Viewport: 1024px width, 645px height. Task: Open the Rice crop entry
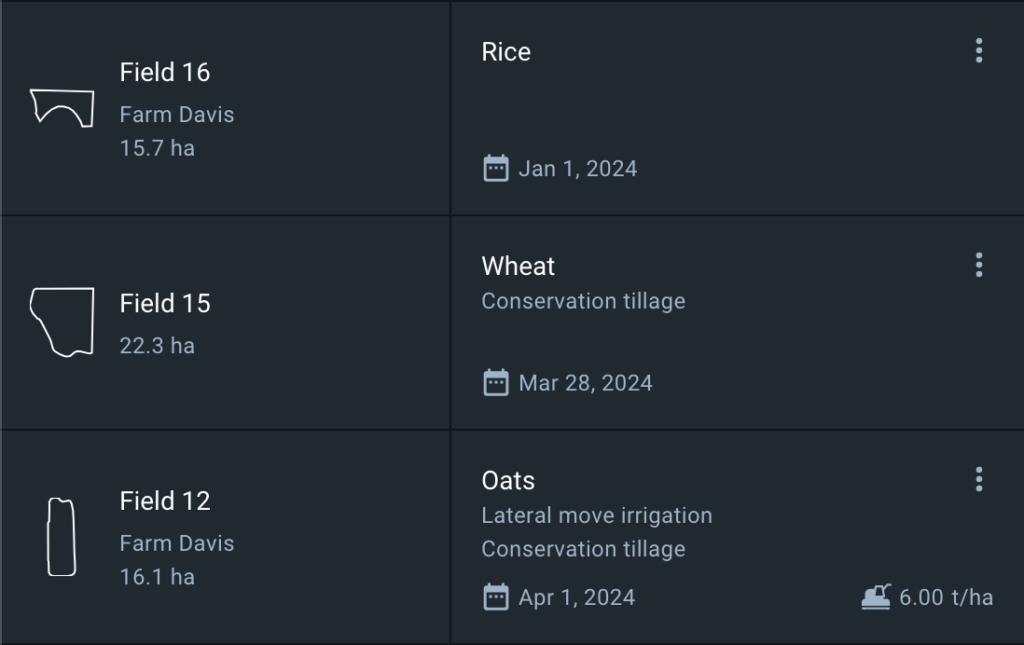point(506,52)
